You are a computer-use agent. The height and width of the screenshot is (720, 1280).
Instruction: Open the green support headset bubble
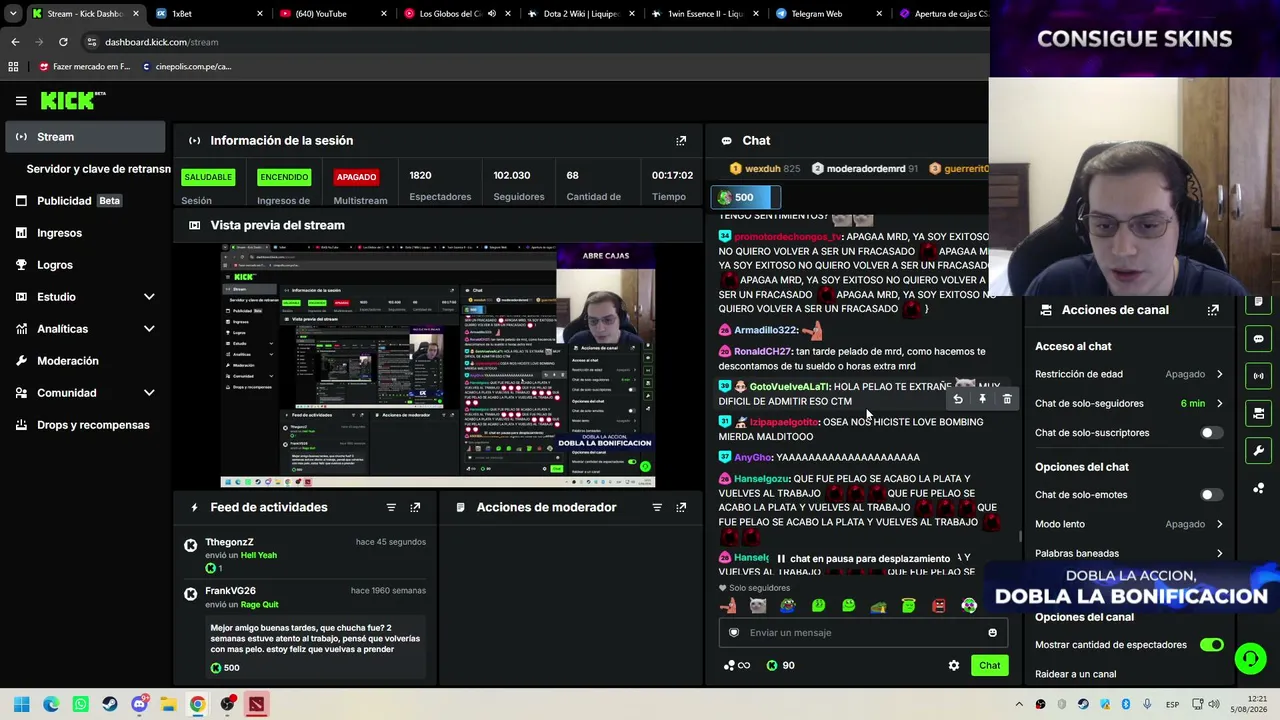click(x=1250, y=658)
